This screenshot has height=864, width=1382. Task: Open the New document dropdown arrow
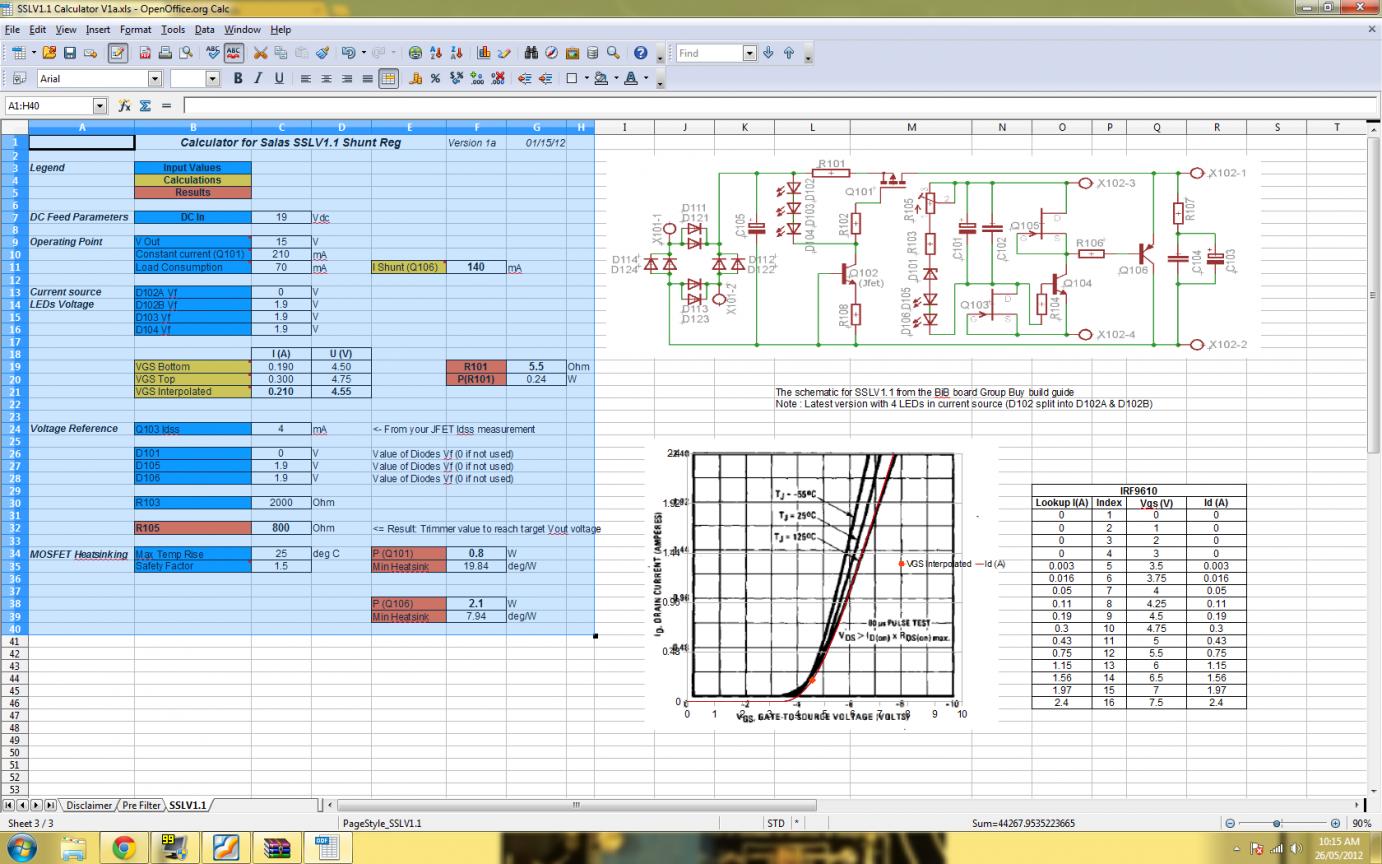(x=33, y=53)
